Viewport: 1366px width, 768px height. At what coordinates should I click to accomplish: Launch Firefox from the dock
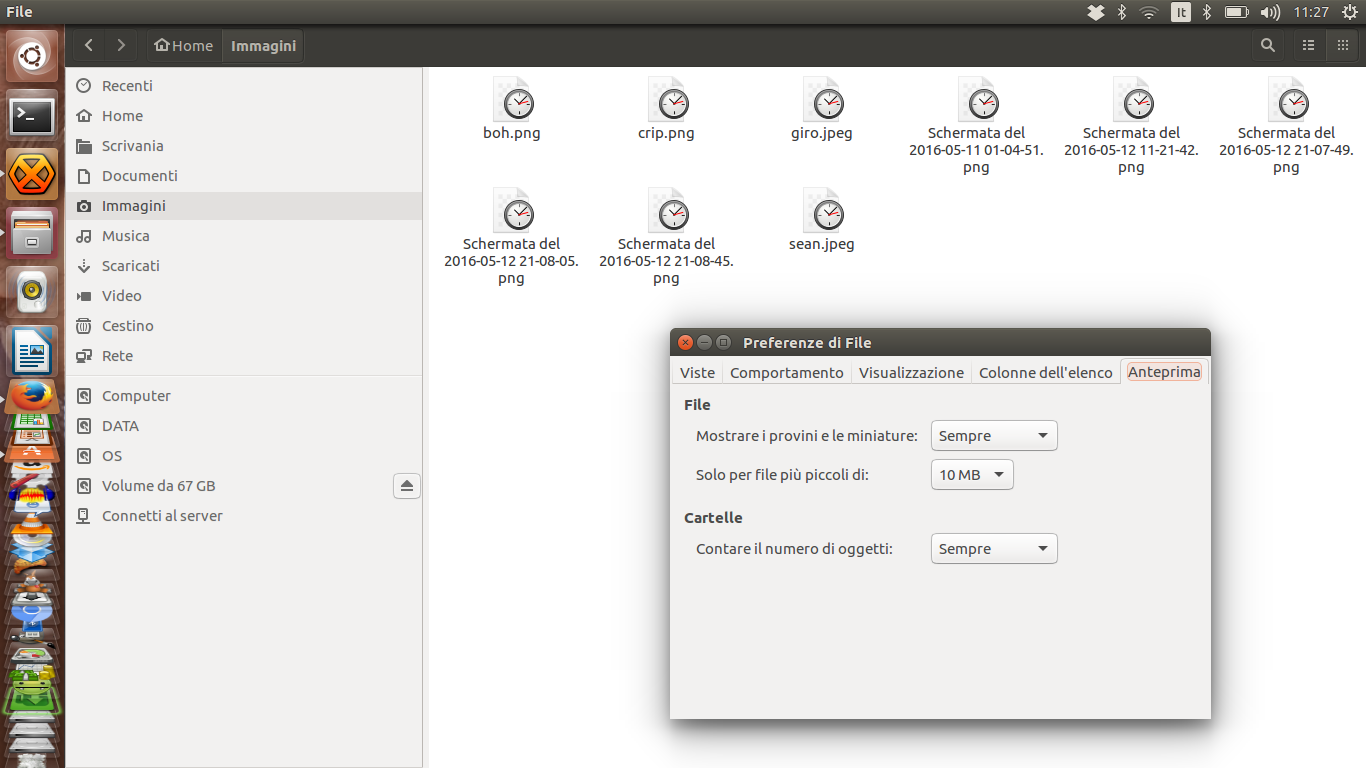(x=32, y=396)
